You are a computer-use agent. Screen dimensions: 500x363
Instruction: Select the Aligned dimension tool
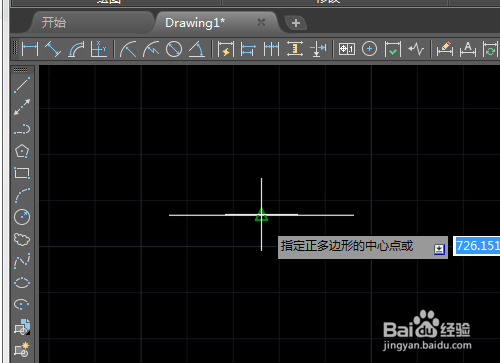(53, 49)
